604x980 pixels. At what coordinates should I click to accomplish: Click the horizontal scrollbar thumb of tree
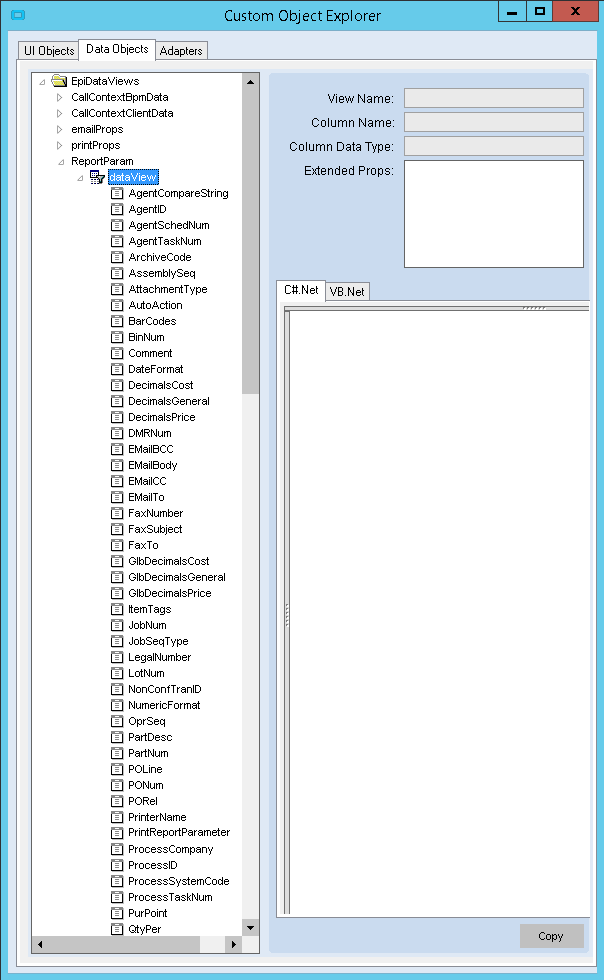point(124,944)
